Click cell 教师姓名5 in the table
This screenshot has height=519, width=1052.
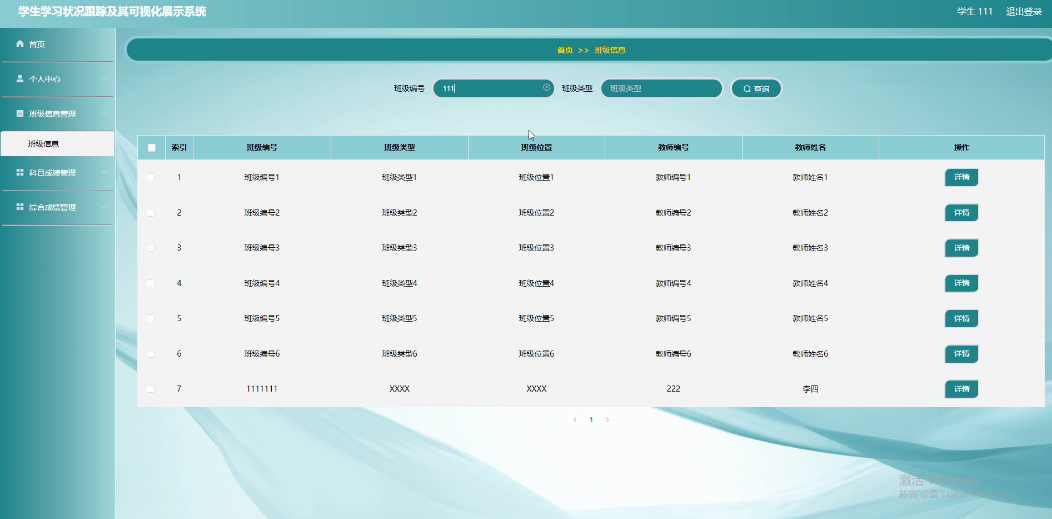(810, 318)
